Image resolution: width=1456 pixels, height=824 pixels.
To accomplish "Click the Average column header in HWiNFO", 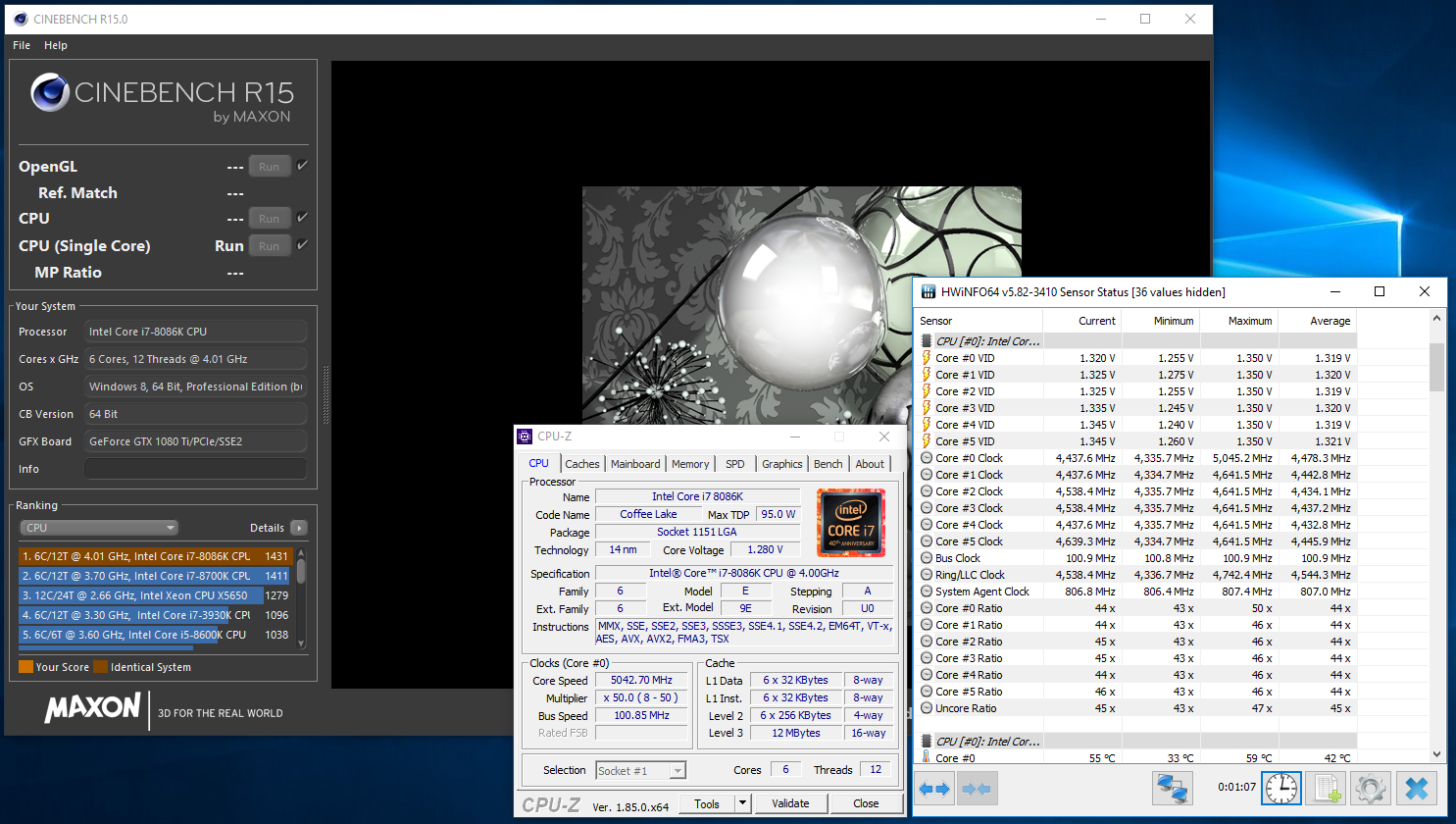I will pyautogui.click(x=1319, y=321).
